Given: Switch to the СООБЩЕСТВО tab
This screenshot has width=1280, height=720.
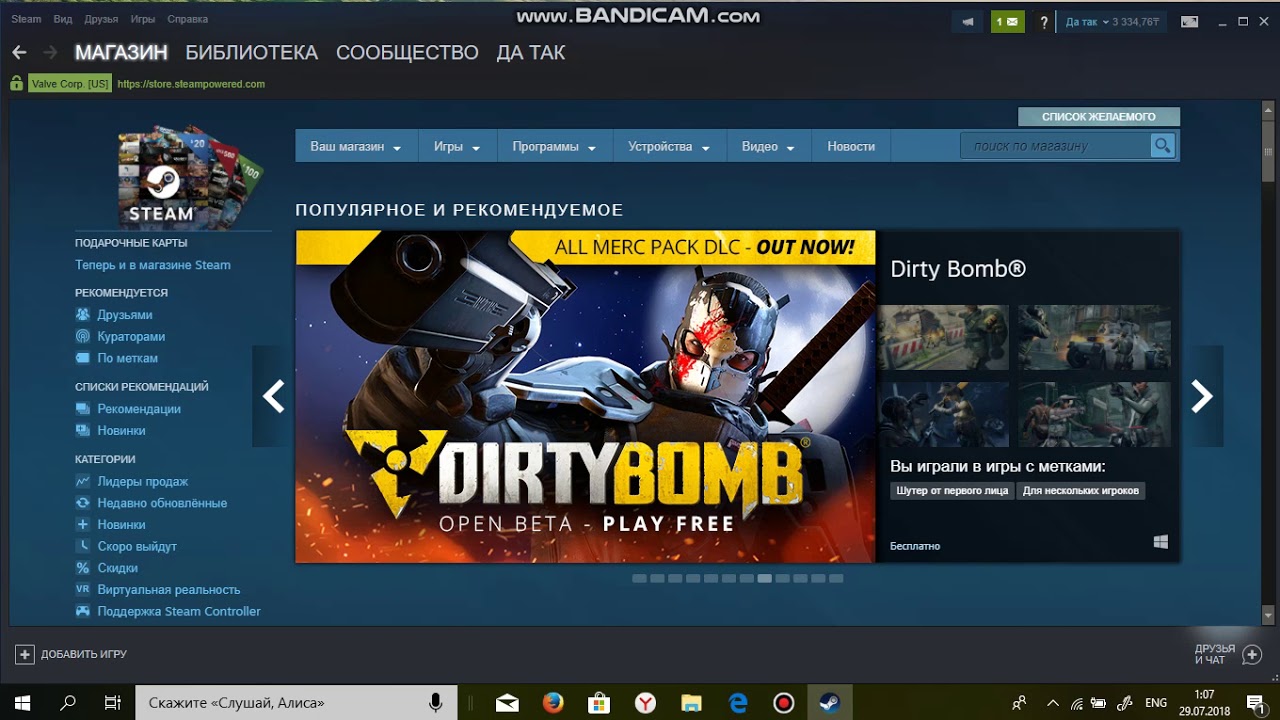Looking at the screenshot, I should [407, 52].
